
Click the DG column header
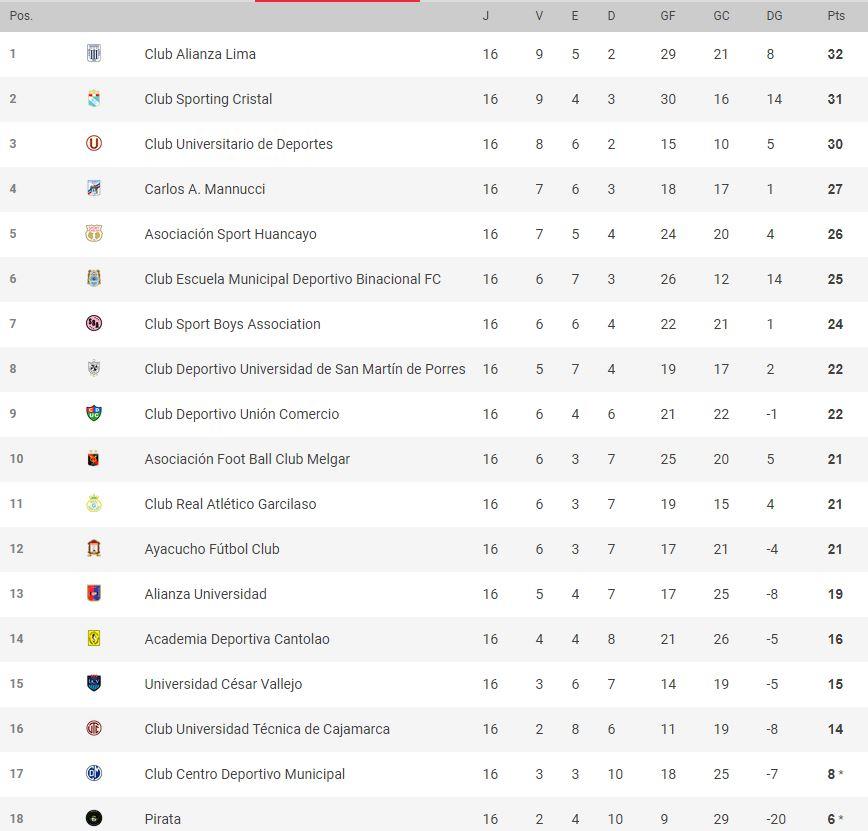(774, 16)
